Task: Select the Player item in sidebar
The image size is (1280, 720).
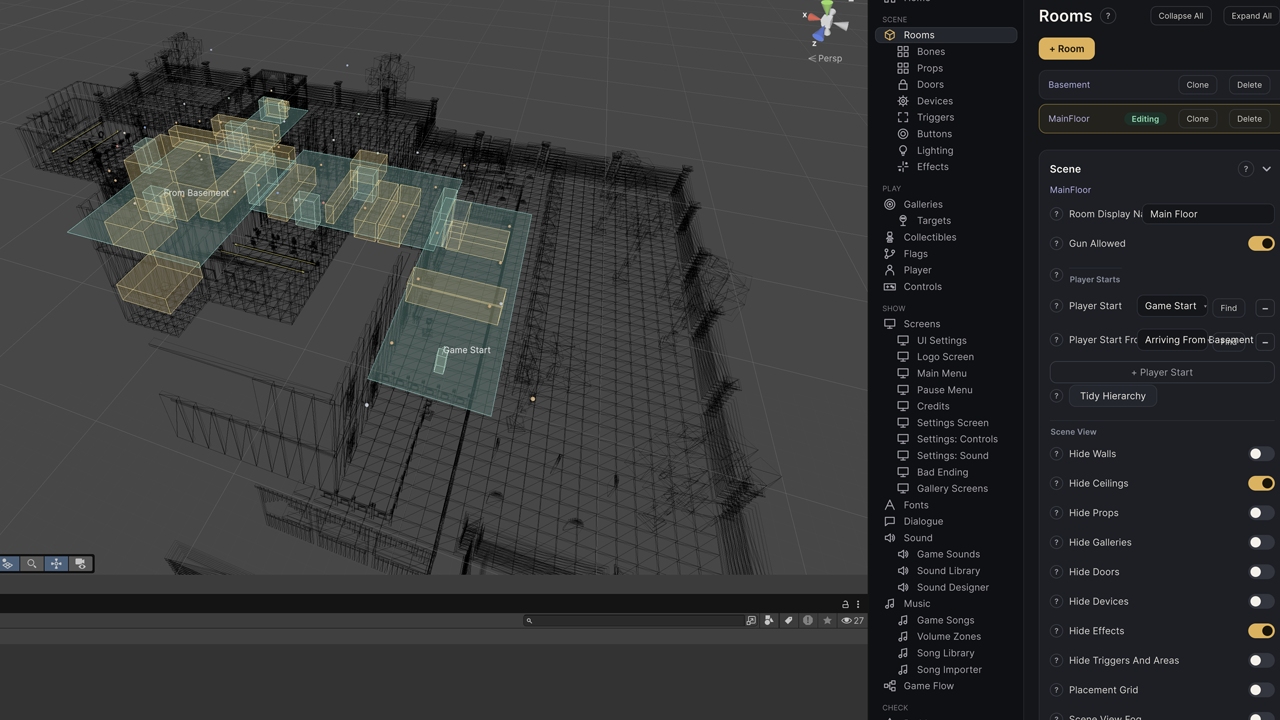Action: [x=917, y=270]
